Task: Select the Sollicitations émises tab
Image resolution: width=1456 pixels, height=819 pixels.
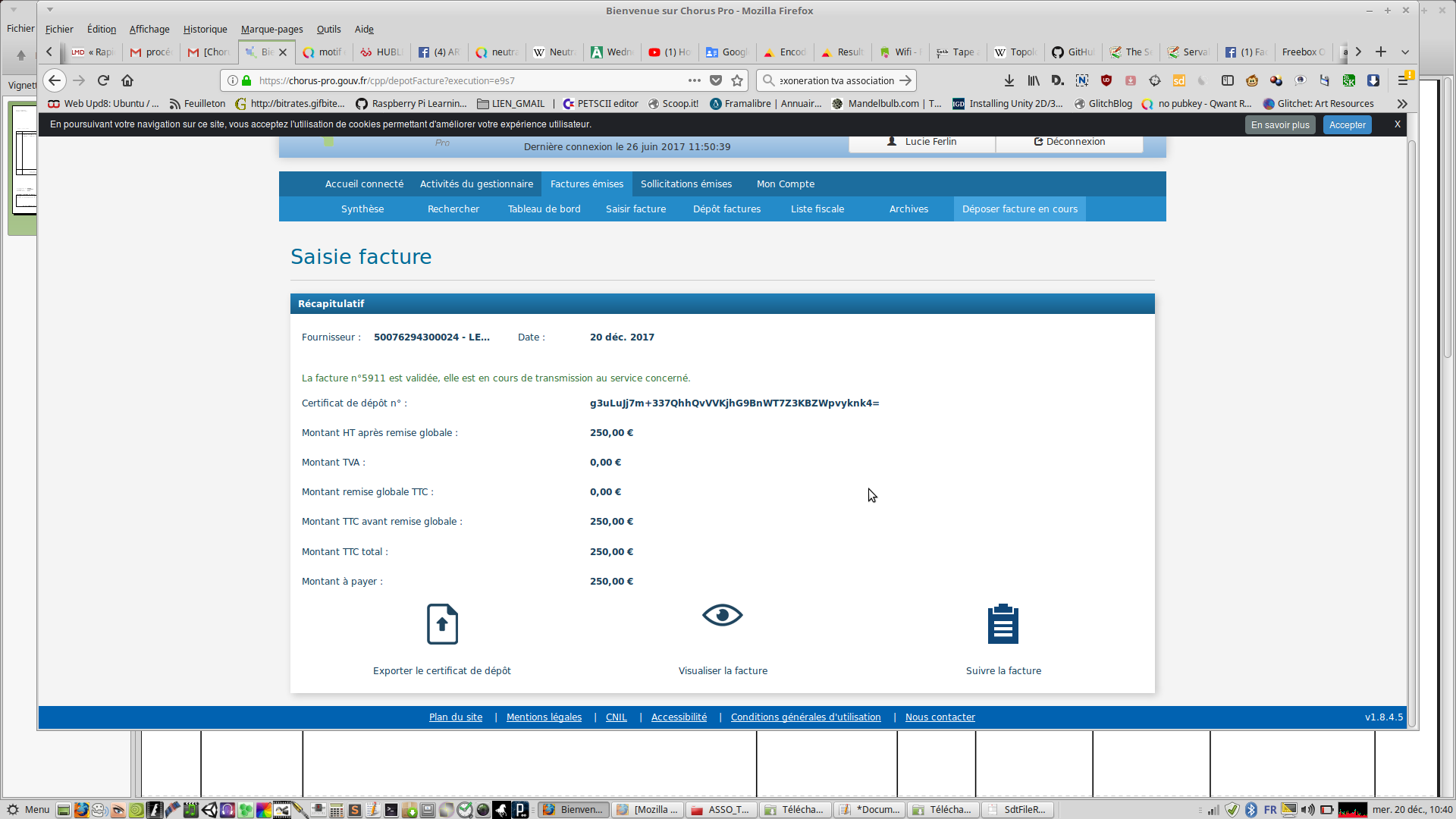Action: 686,184
